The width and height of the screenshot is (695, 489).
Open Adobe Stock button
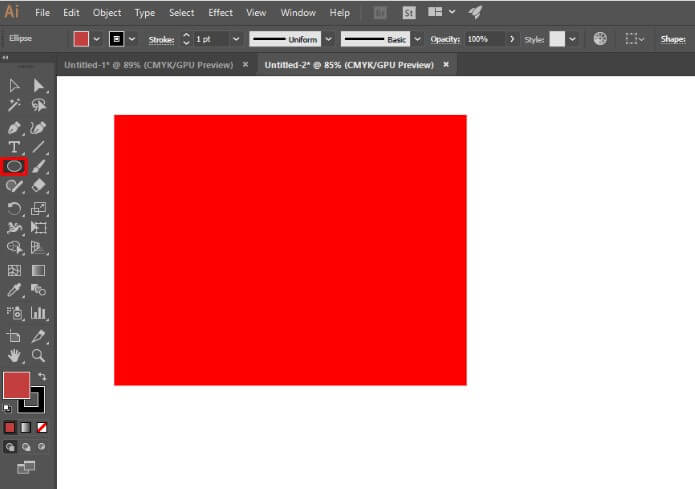click(x=409, y=13)
